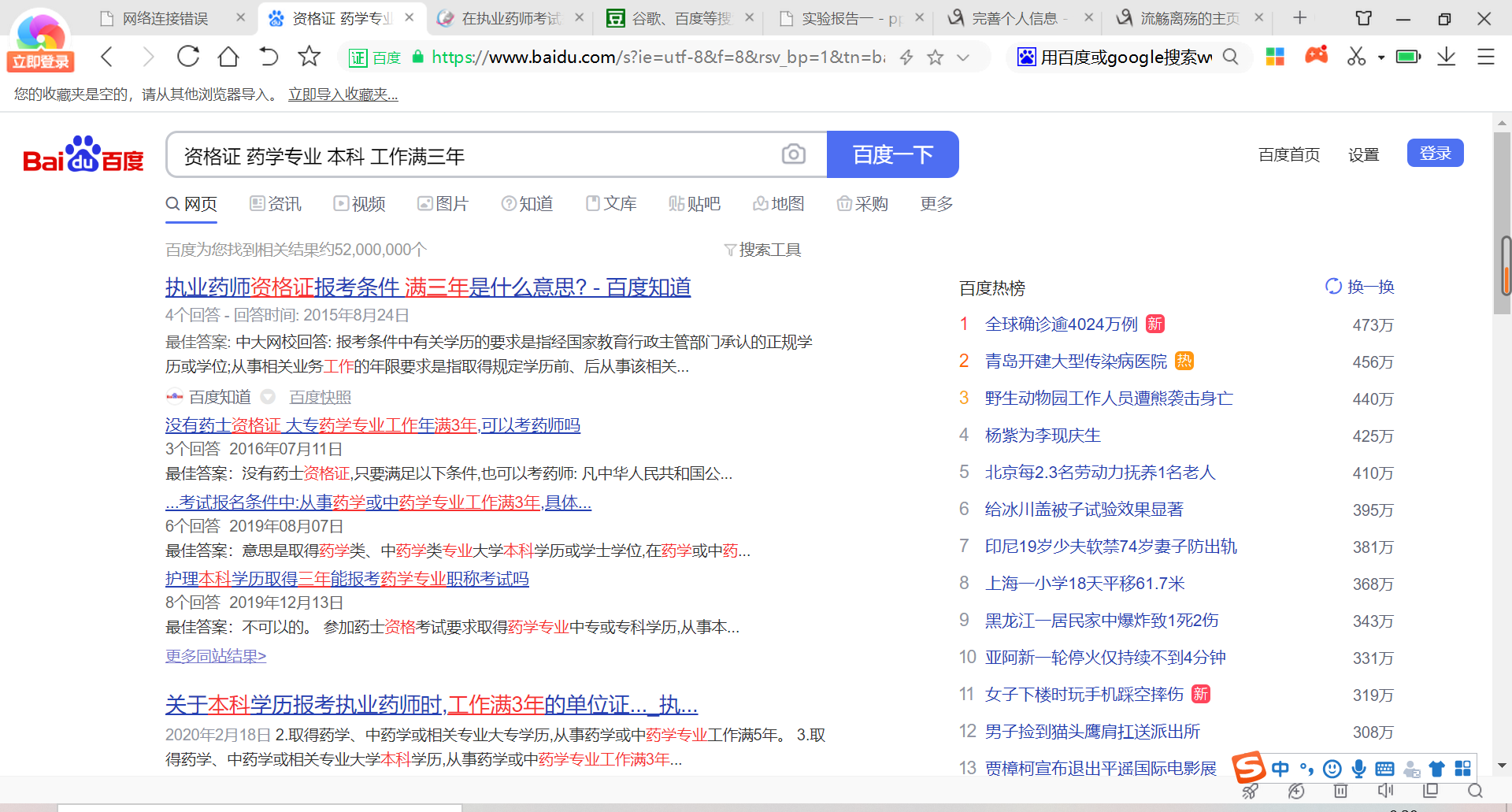Open the 设置 link on Baidu

1364,154
